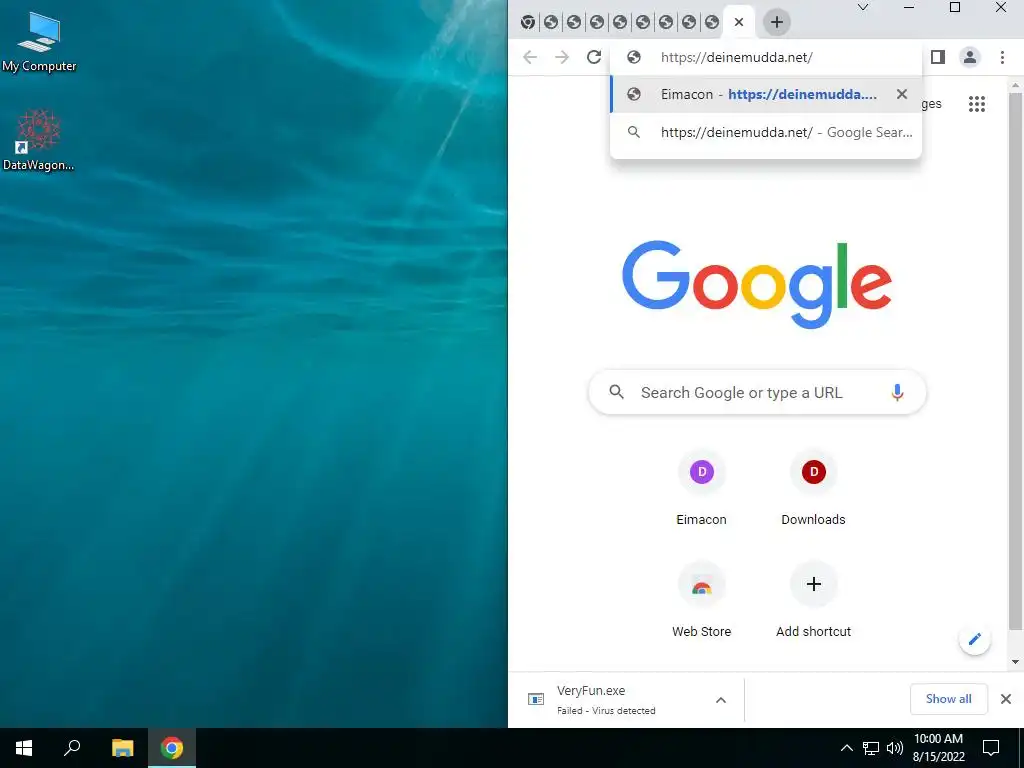Close the downloads bar
The height and width of the screenshot is (768, 1024).
coord(1006,699)
